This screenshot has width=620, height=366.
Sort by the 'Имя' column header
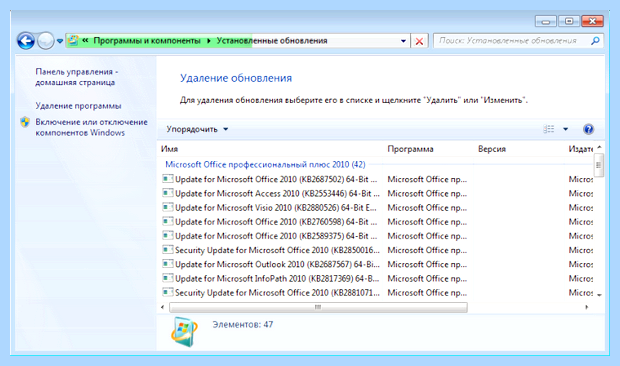[x=169, y=149]
